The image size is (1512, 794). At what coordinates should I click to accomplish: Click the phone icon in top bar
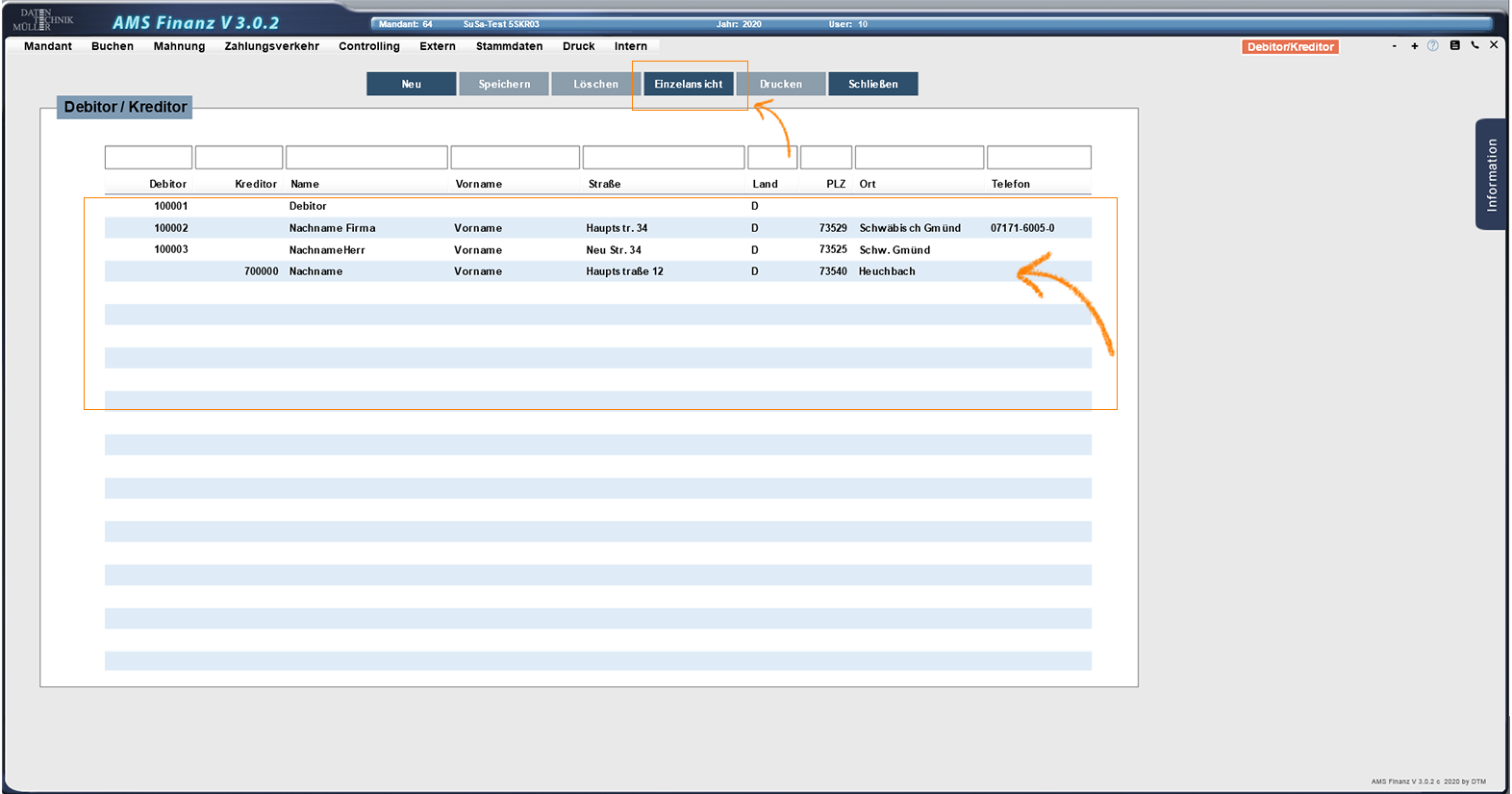pyautogui.click(x=1474, y=45)
